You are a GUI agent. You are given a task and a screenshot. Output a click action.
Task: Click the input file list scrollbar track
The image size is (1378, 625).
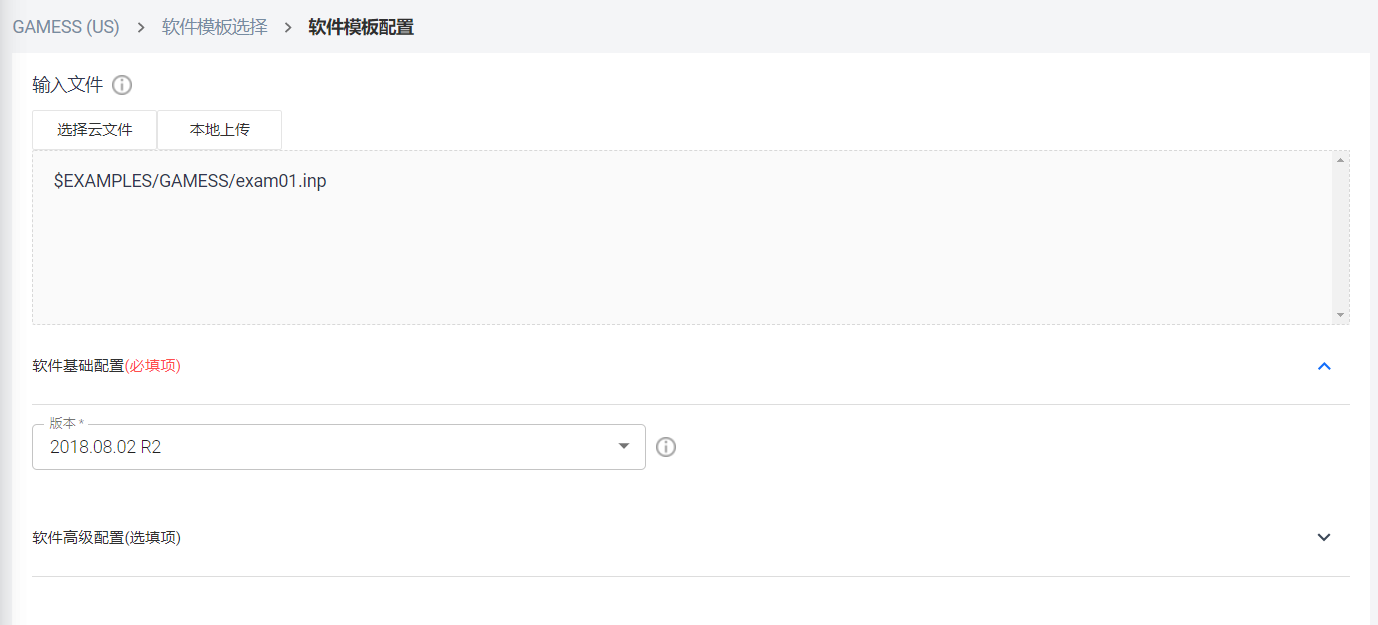[1340, 238]
